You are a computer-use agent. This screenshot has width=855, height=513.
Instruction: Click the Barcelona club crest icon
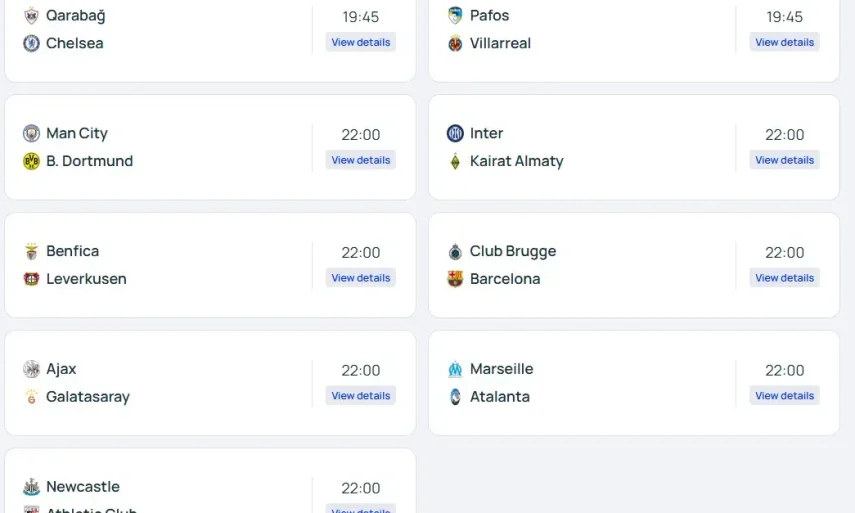pyautogui.click(x=455, y=279)
